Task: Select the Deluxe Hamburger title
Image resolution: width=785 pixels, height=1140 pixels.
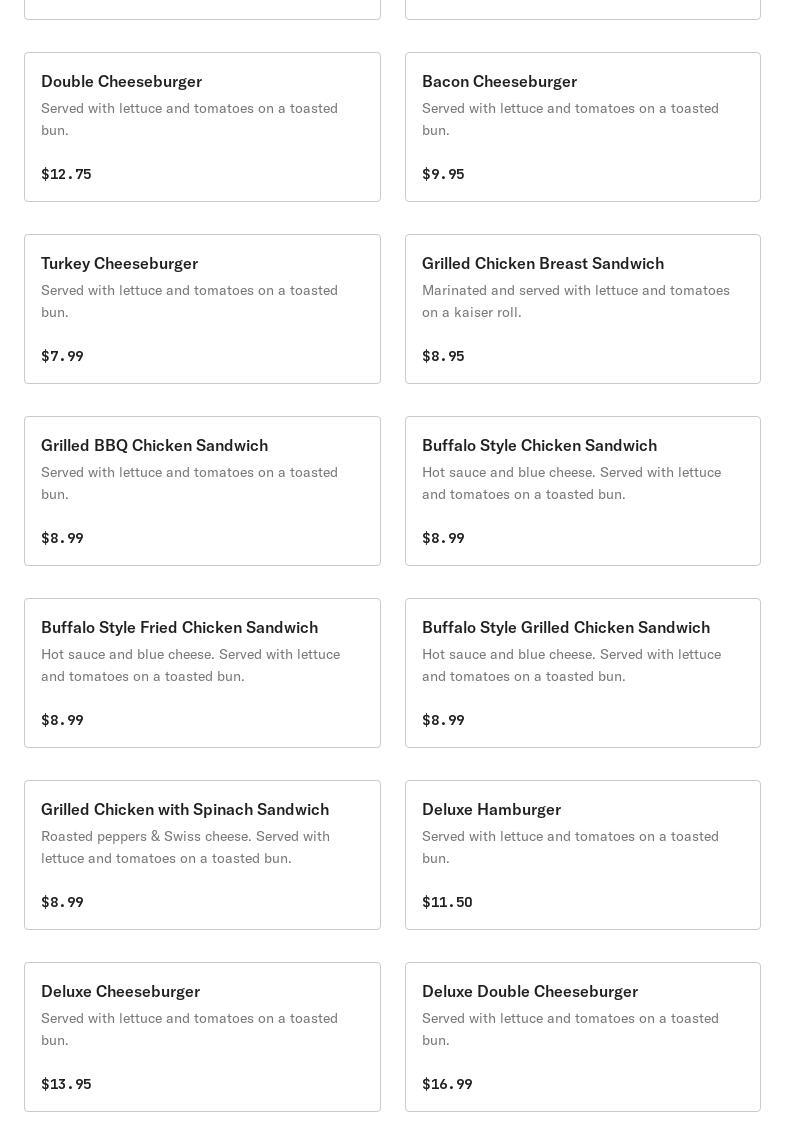Action: point(491,809)
